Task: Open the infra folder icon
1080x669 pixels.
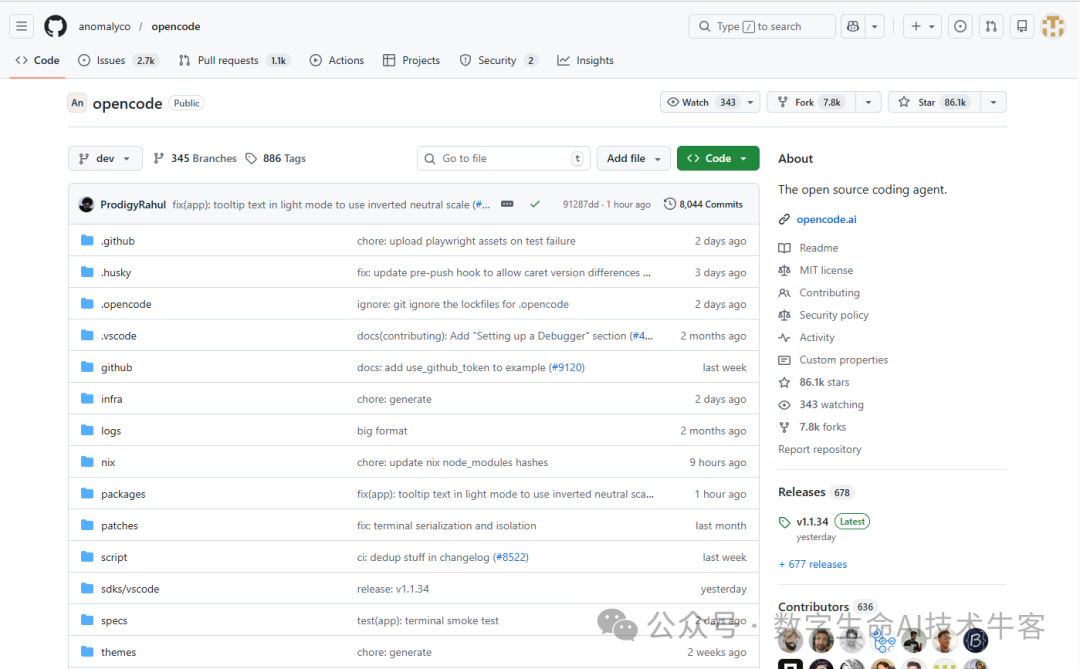Action: click(x=87, y=399)
